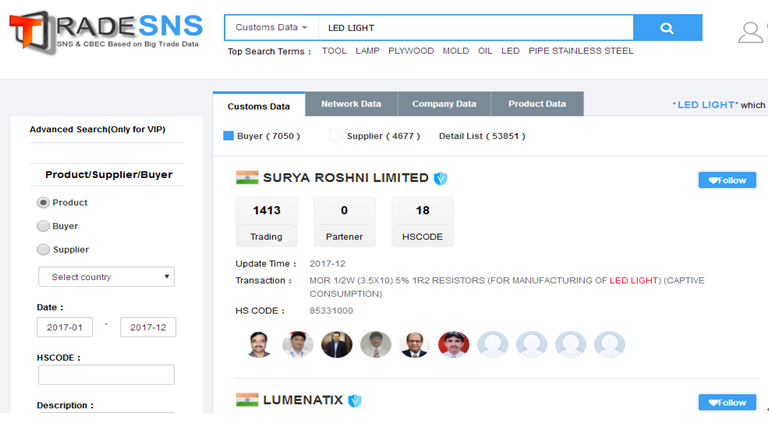769x421 pixels.
Task: Click the end date field 2017-12
Action: [148, 327]
